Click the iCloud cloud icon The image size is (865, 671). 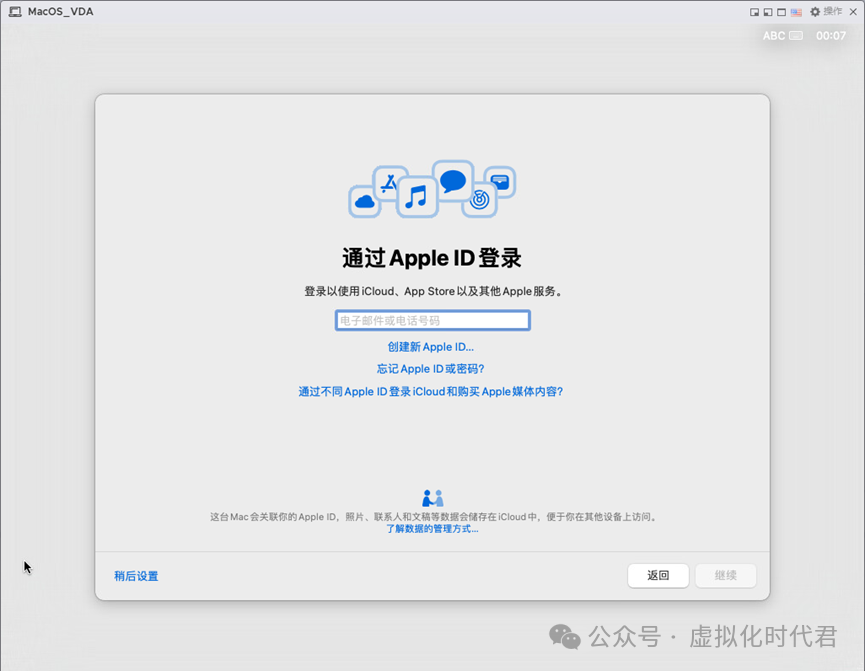point(365,201)
